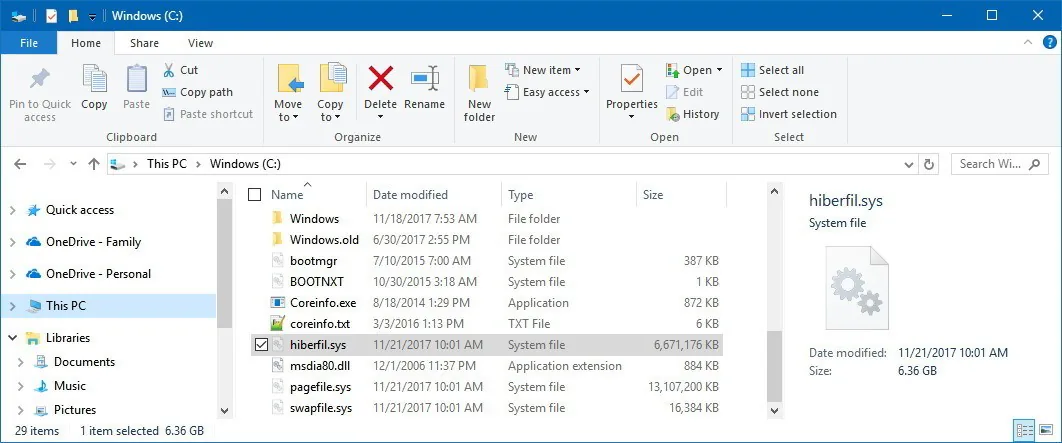This screenshot has height=443, width=1062.
Task: Expand OneDrive - Family node
Action: (12, 242)
